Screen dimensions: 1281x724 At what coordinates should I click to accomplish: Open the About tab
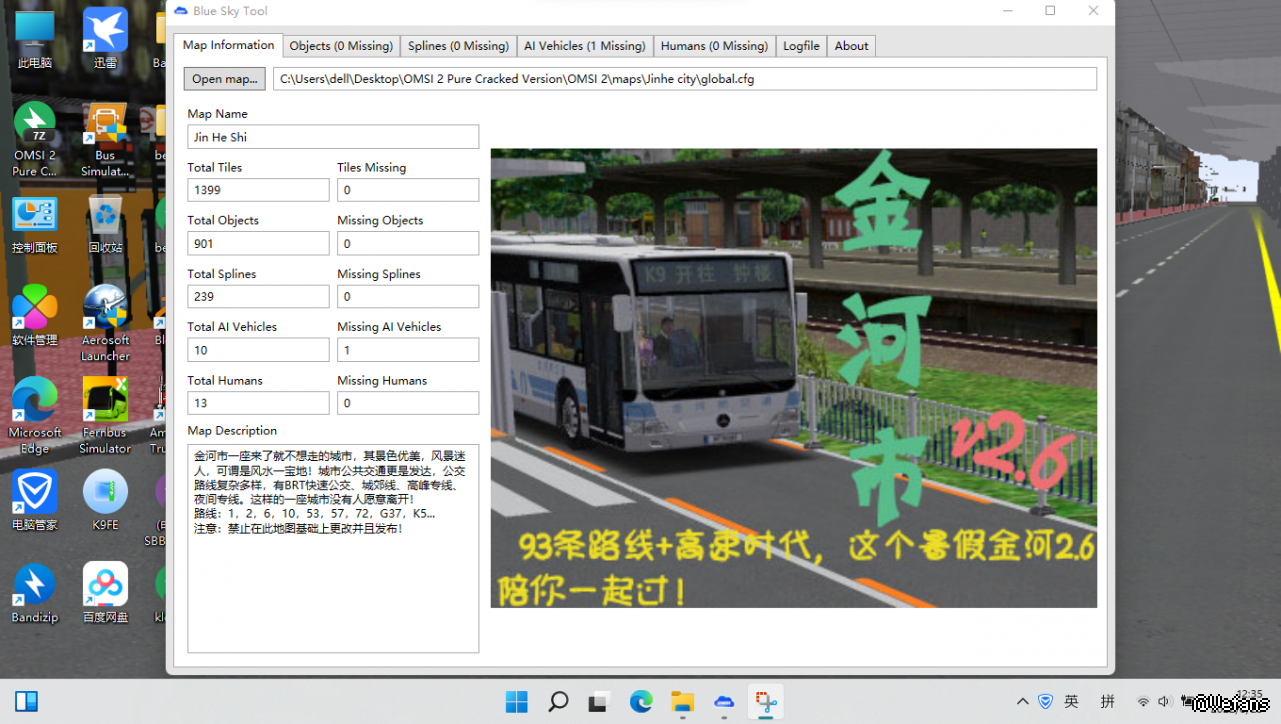click(851, 46)
